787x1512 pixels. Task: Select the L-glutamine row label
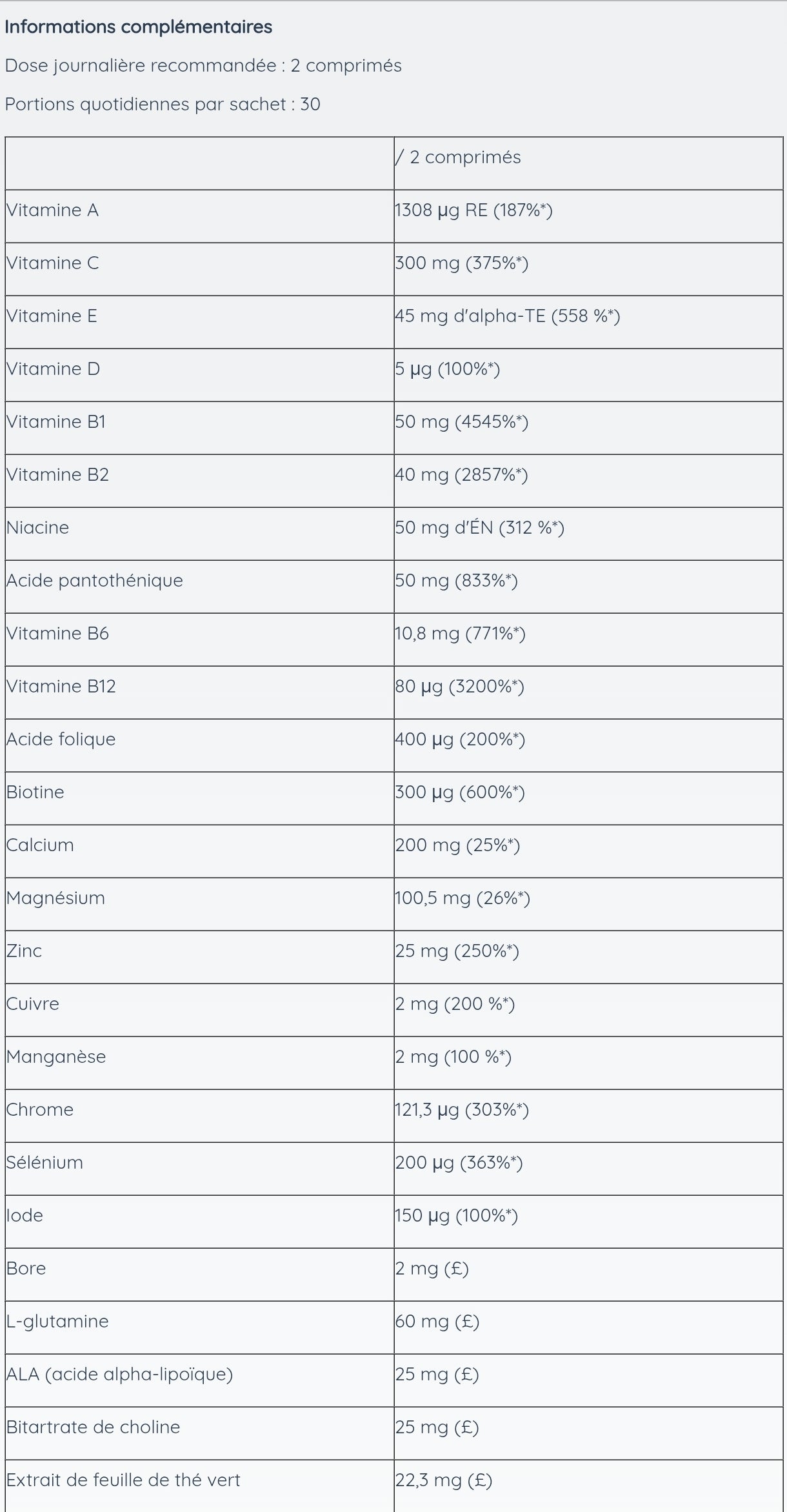pyautogui.click(x=57, y=1322)
